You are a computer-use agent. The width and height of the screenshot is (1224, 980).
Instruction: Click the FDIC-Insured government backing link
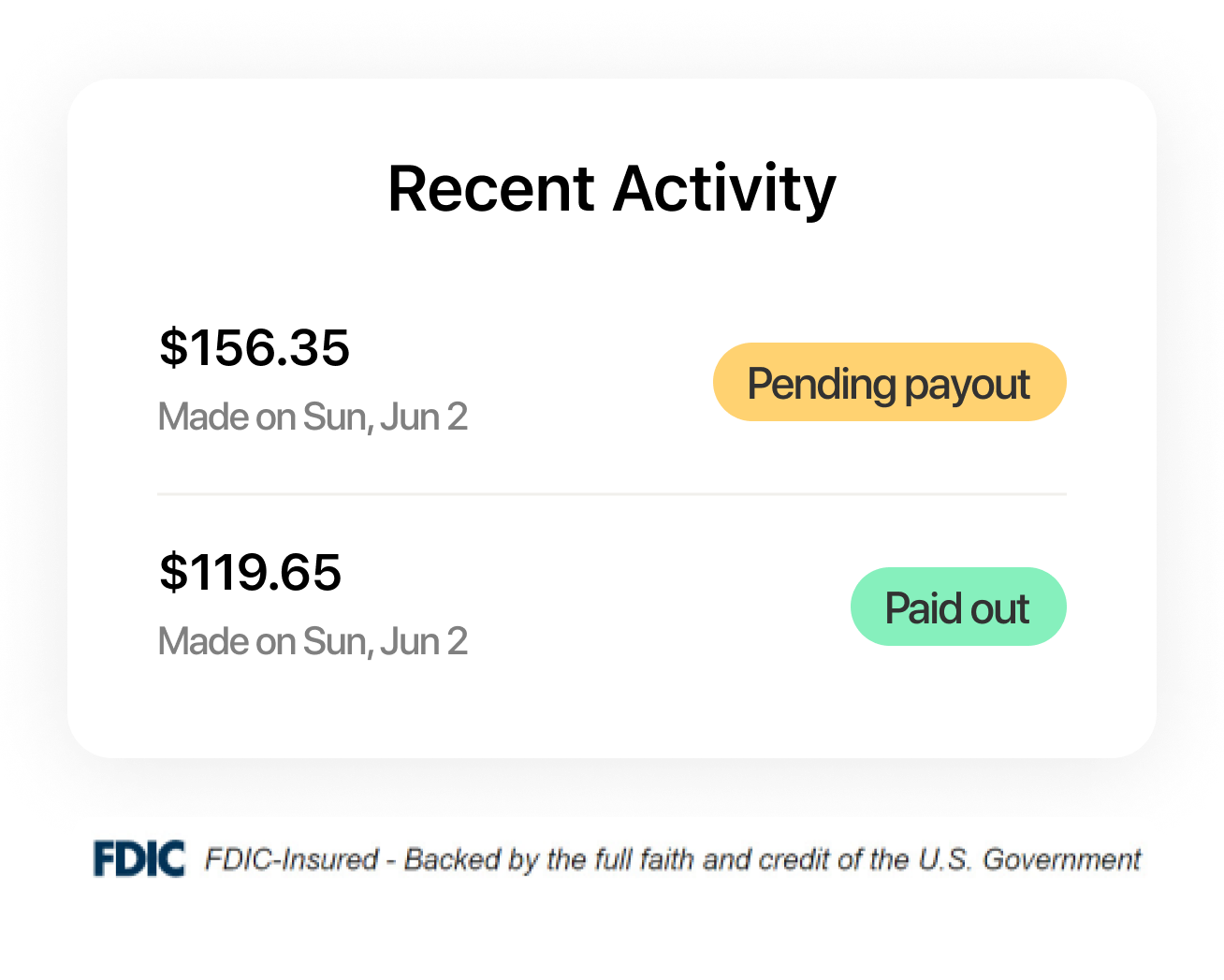[x=673, y=859]
